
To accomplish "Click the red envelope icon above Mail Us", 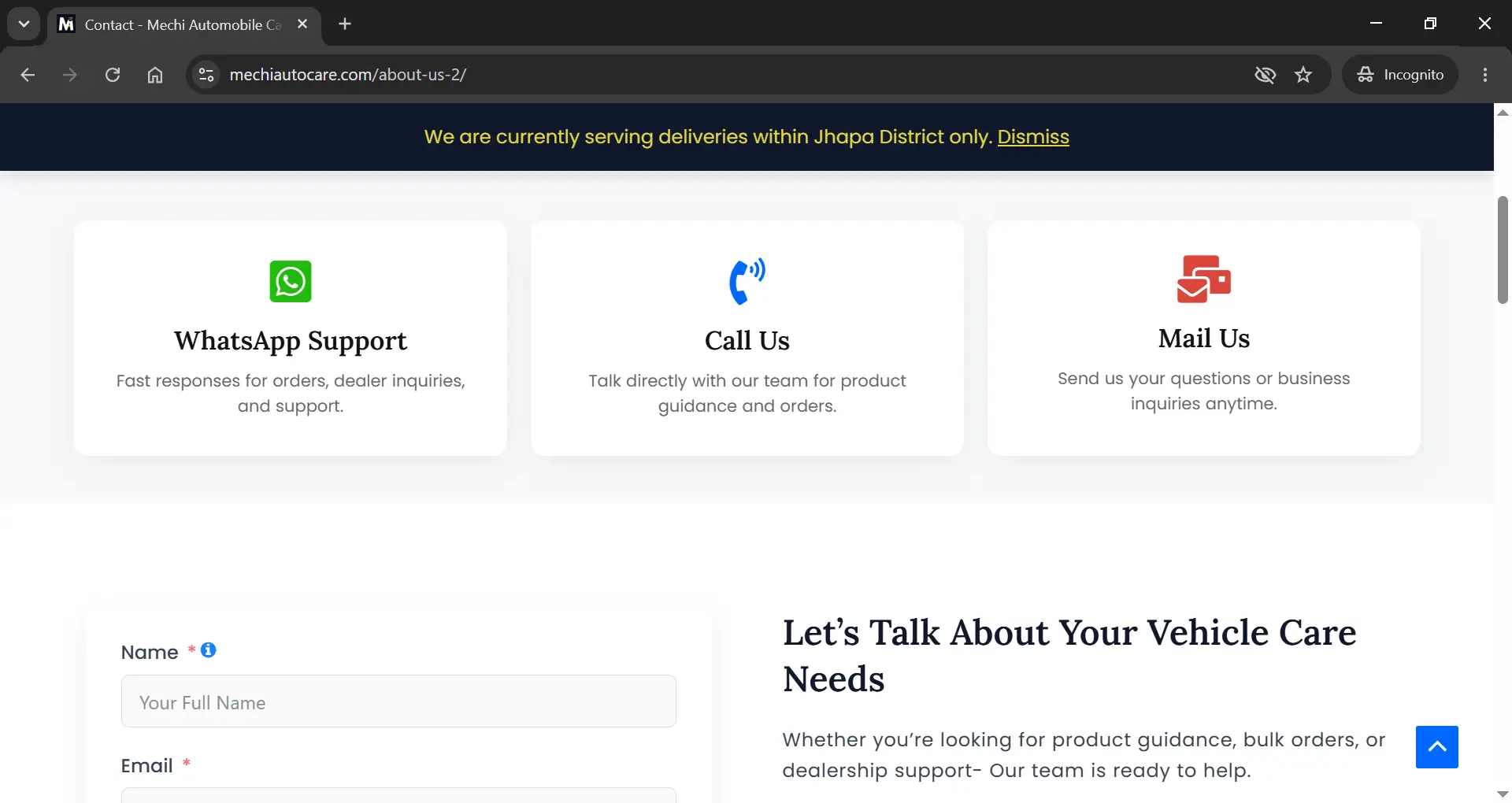I will [x=1204, y=279].
